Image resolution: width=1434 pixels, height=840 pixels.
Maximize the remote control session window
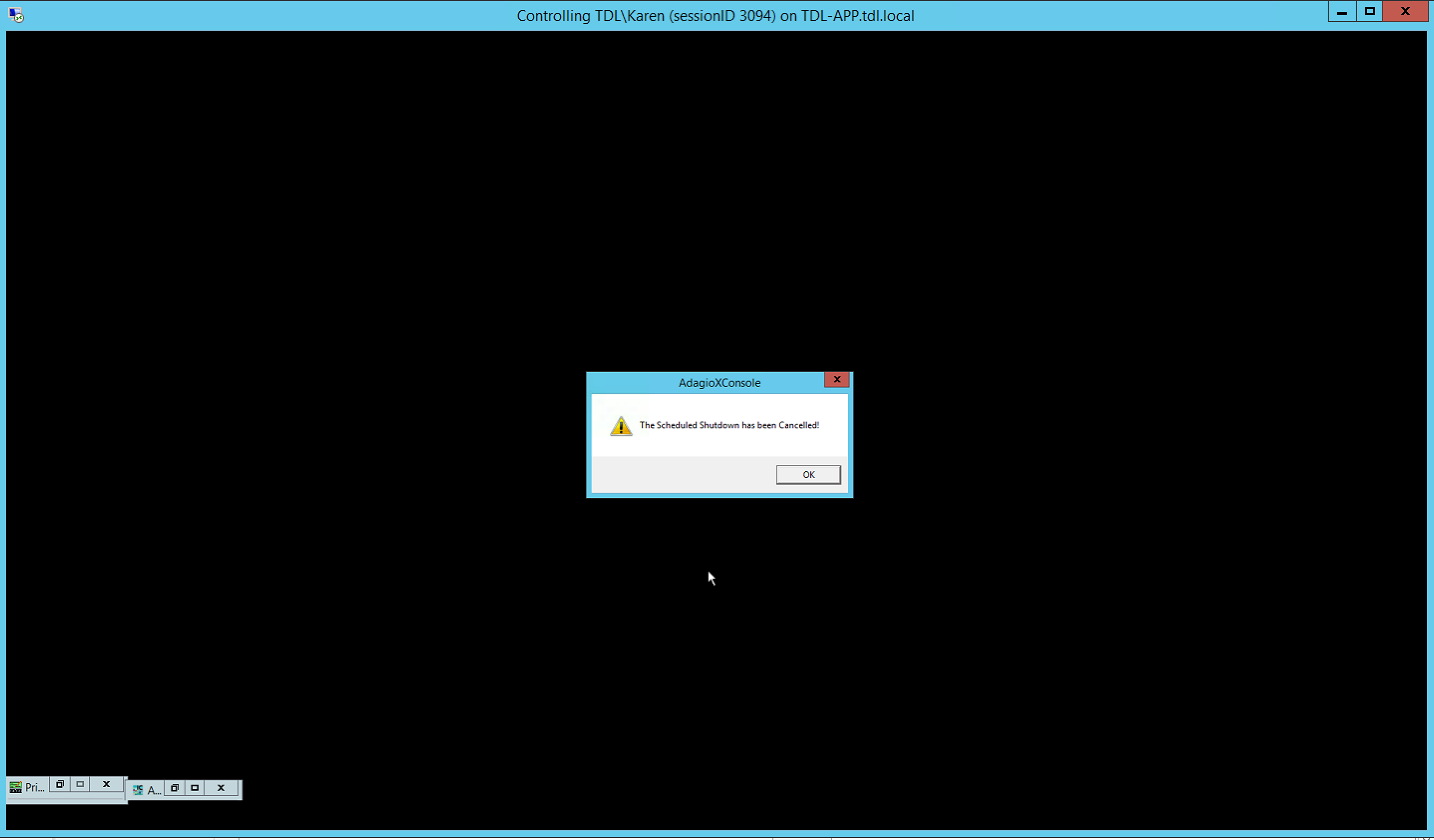click(x=1370, y=12)
